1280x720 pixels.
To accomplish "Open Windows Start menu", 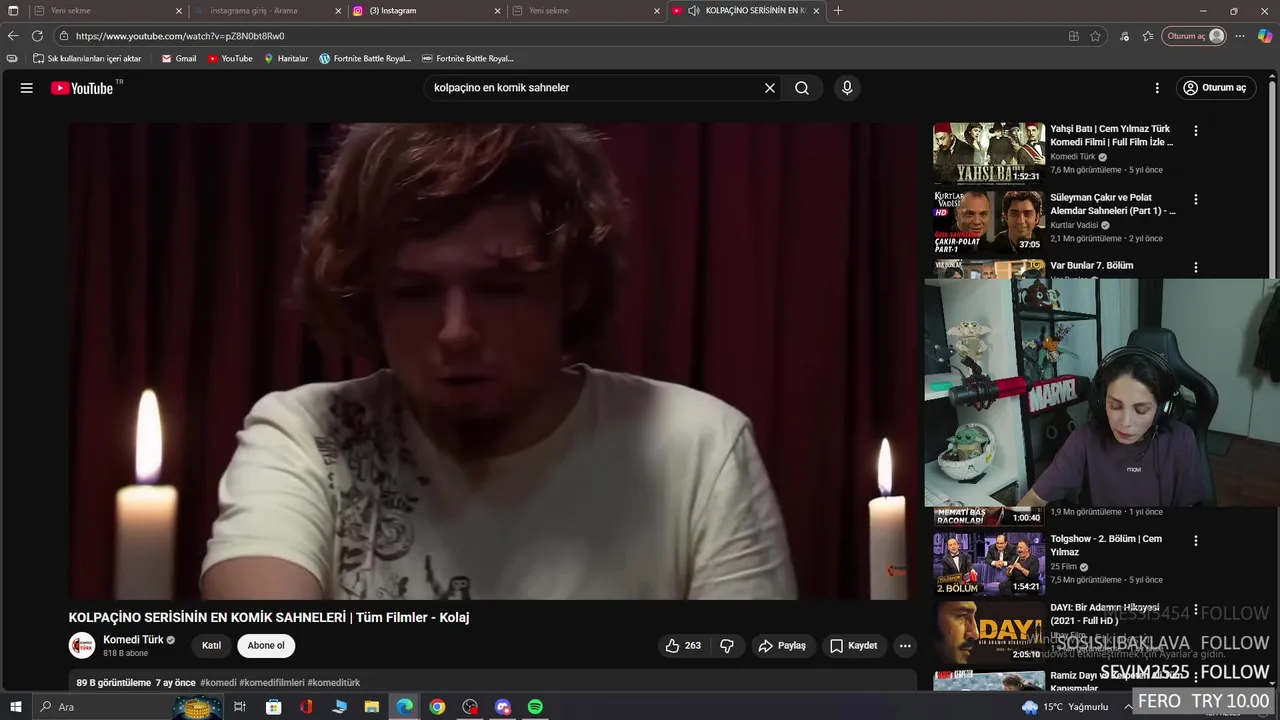I will (15, 707).
